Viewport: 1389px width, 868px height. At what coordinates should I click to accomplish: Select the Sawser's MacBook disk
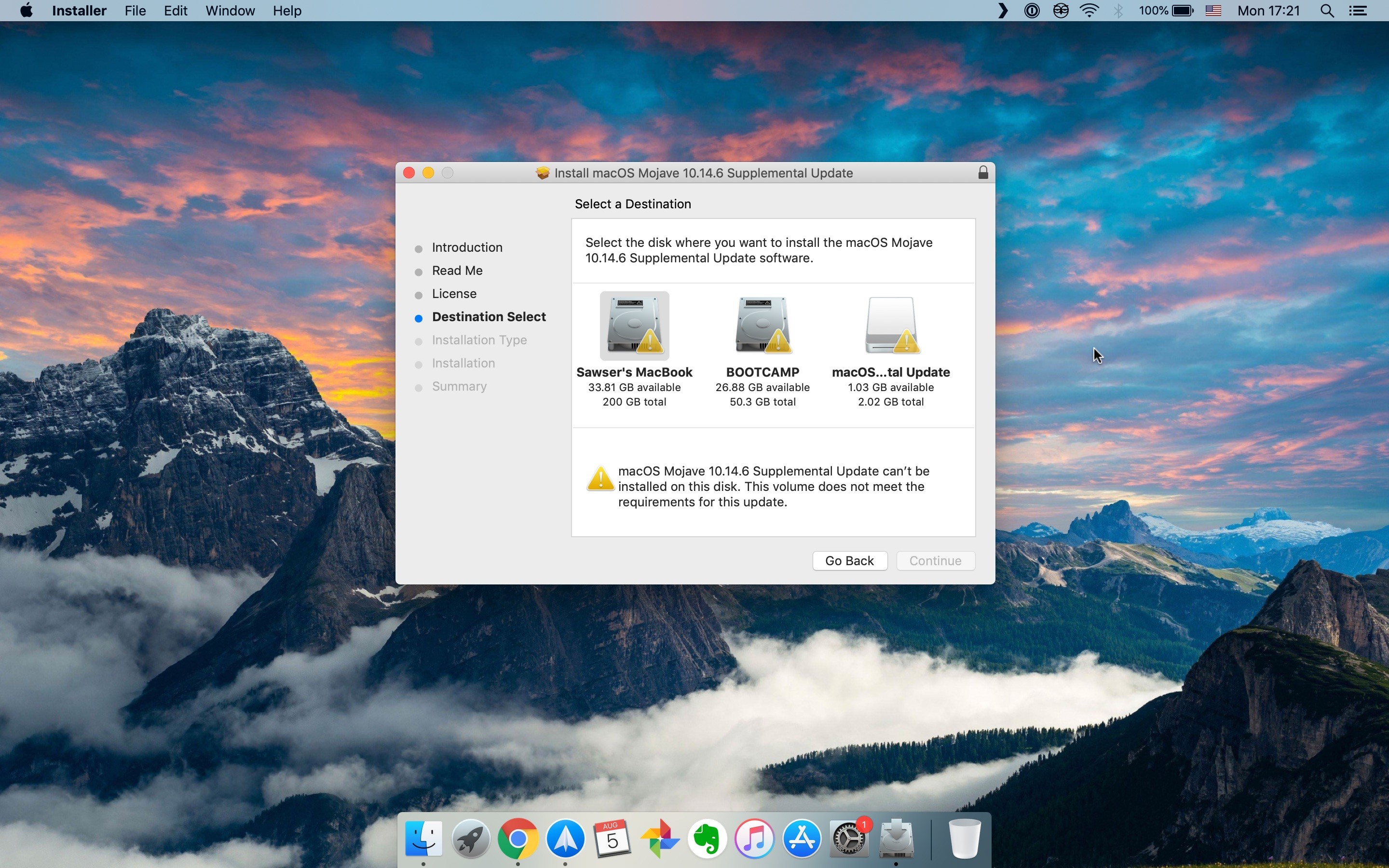pyautogui.click(x=634, y=326)
